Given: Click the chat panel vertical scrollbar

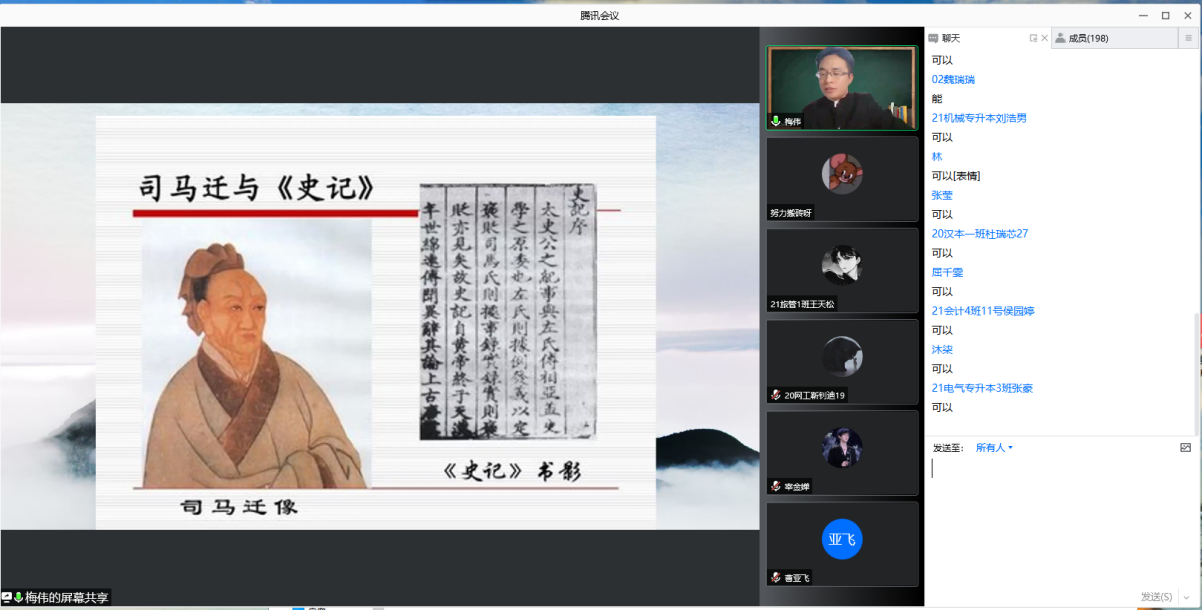Looking at the screenshot, I should click(x=1197, y=370).
